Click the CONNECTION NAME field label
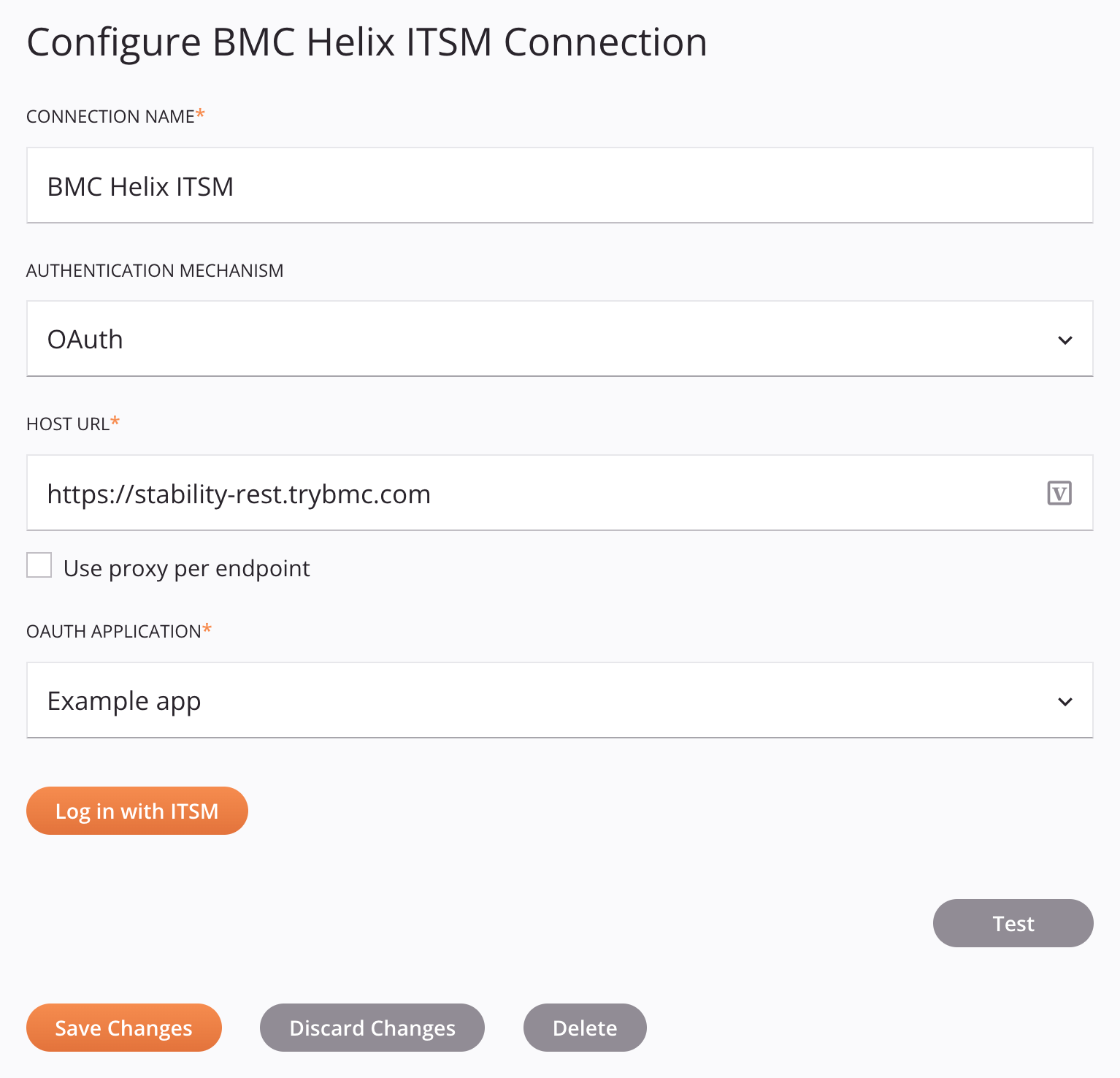 pos(110,117)
